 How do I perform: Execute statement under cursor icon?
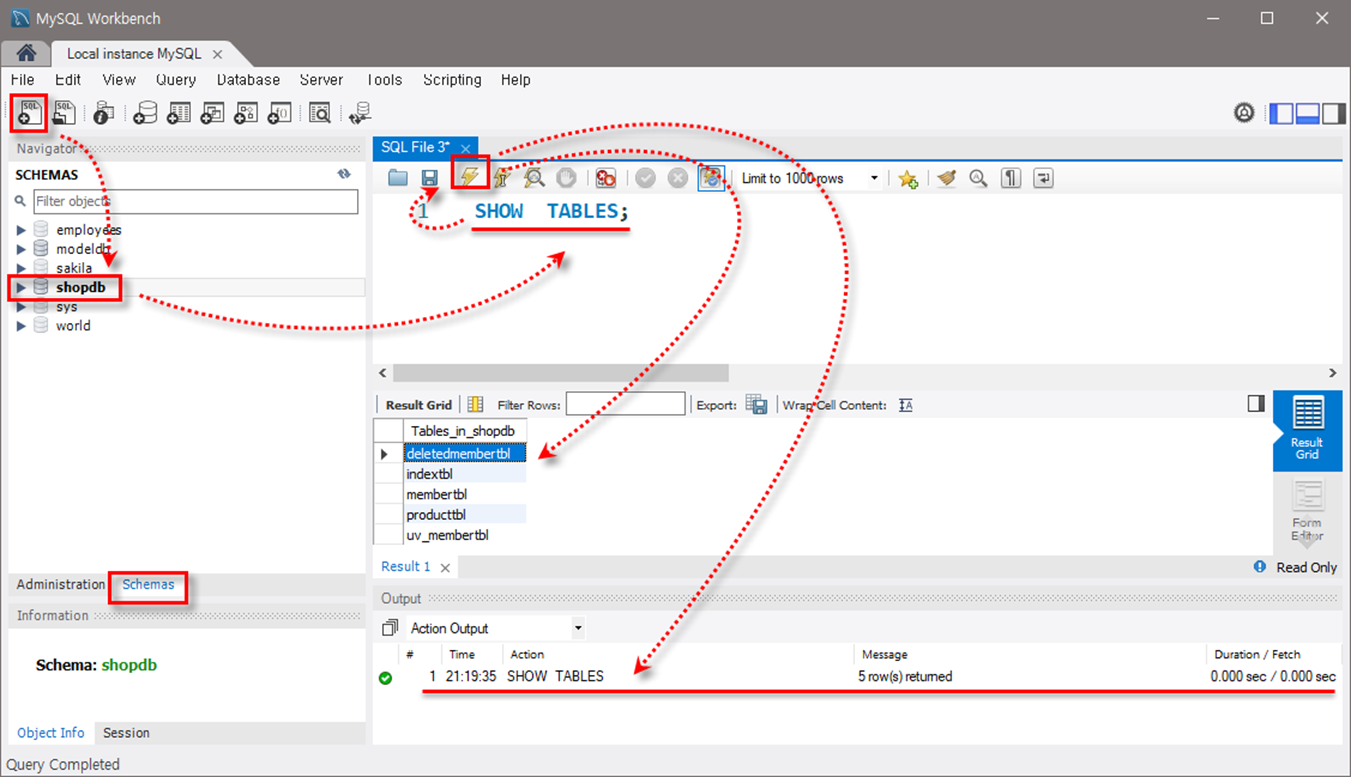tap(502, 178)
